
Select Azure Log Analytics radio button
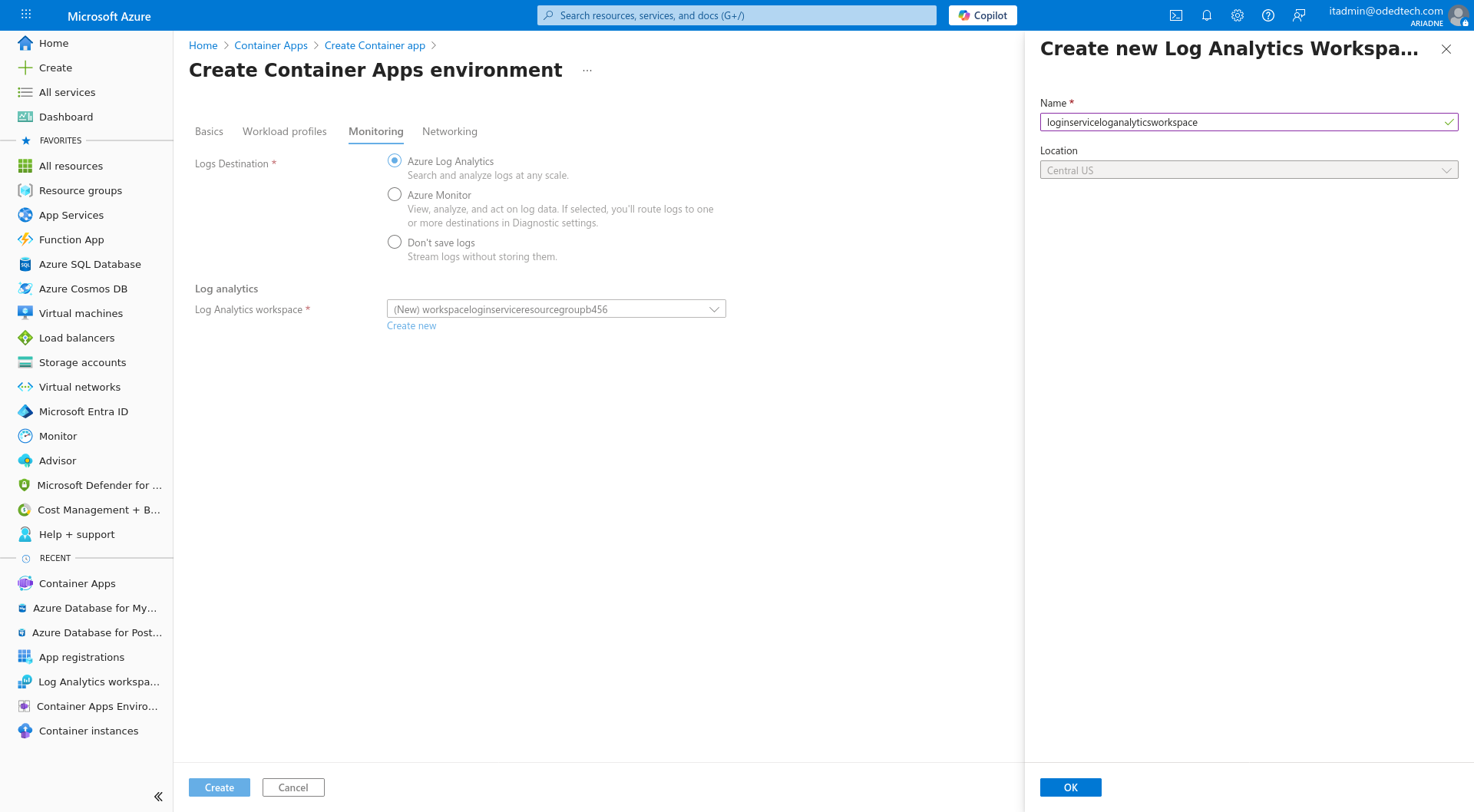[395, 160]
